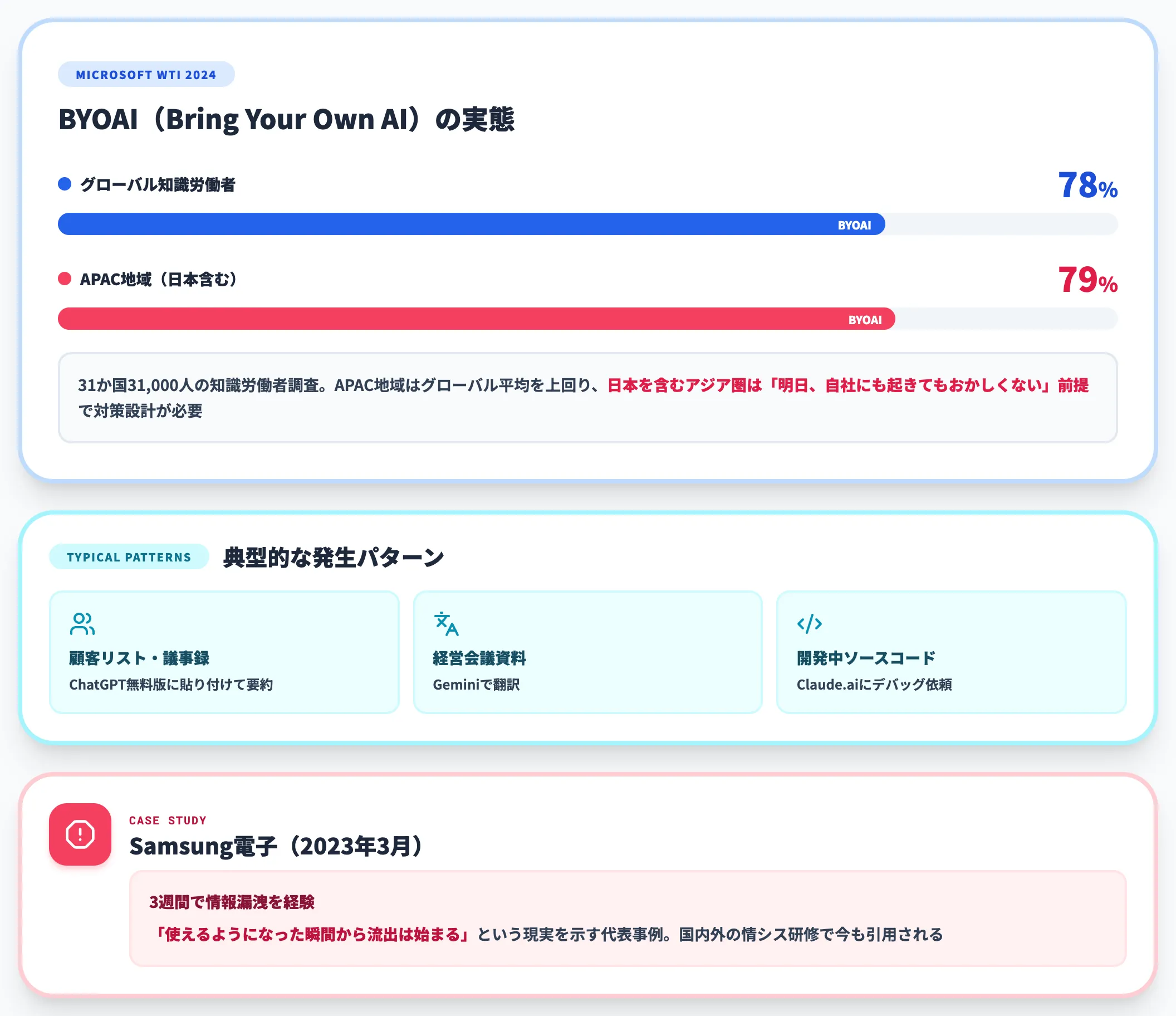Image resolution: width=1176 pixels, height=1016 pixels.
Task: Click the blue global BYOAI progress bar
Action: pyautogui.click(x=471, y=224)
